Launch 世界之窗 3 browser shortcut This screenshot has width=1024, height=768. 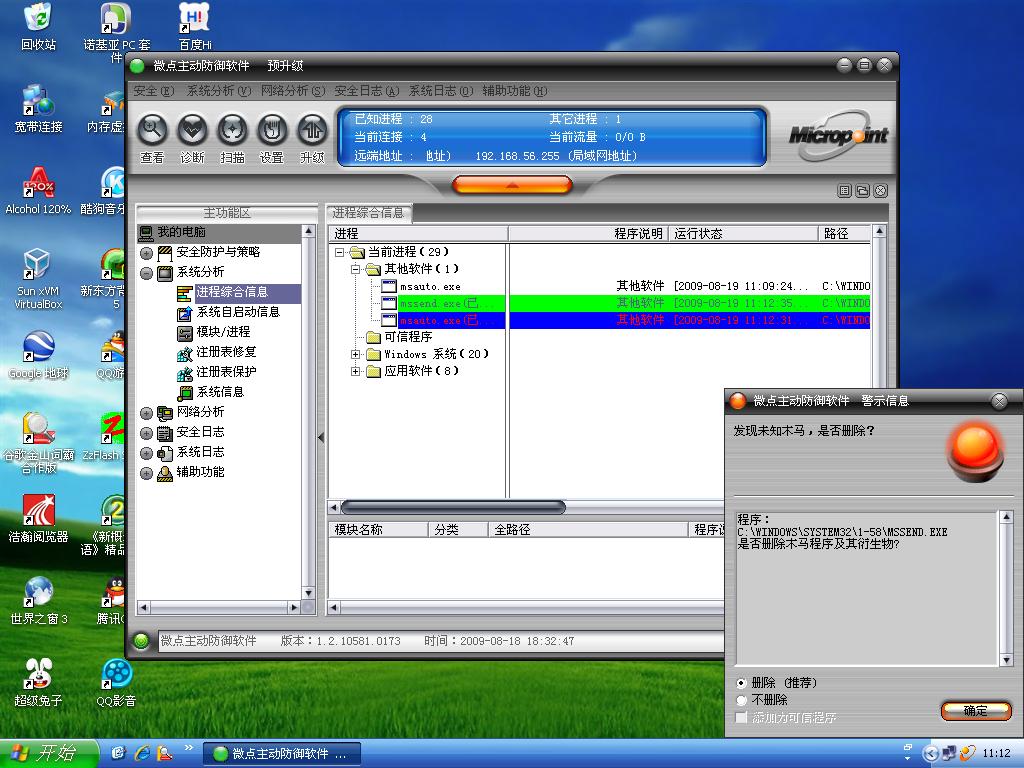[x=39, y=601]
